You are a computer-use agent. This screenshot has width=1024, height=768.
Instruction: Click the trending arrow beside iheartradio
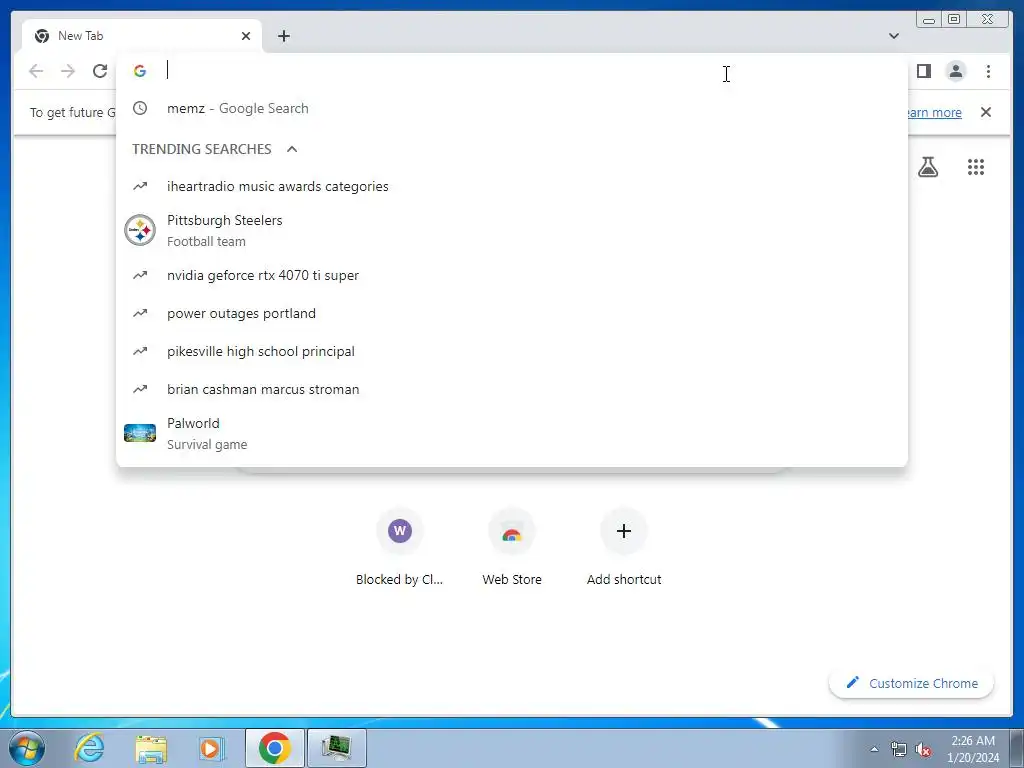pos(140,186)
